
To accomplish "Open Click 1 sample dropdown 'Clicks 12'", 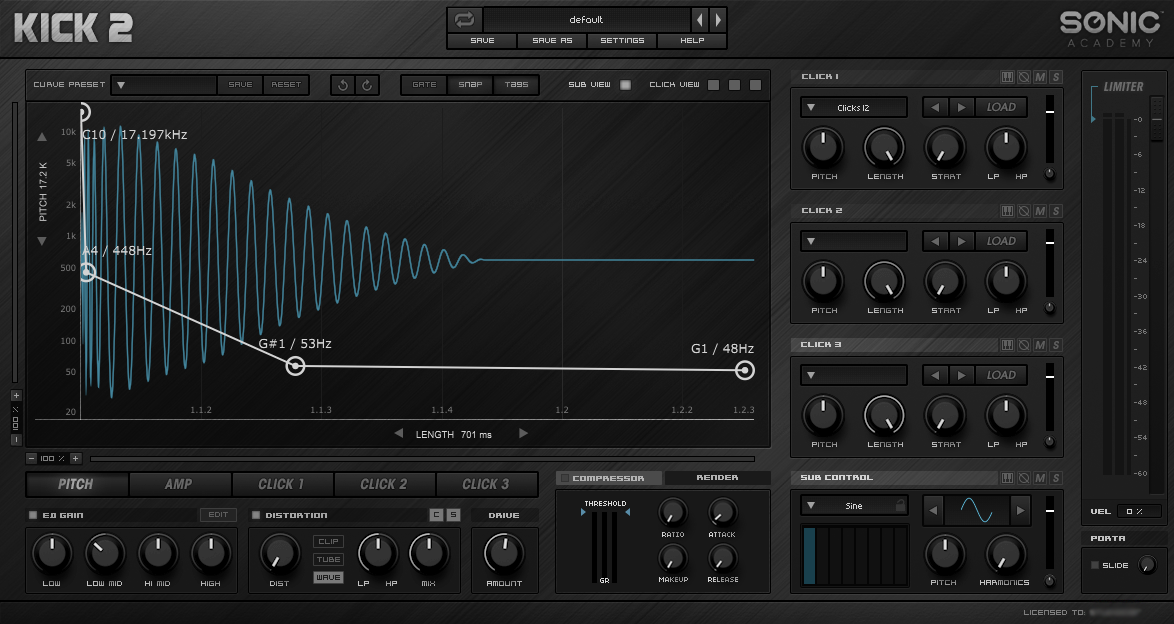I will pyautogui.click(x=854, y=107).
